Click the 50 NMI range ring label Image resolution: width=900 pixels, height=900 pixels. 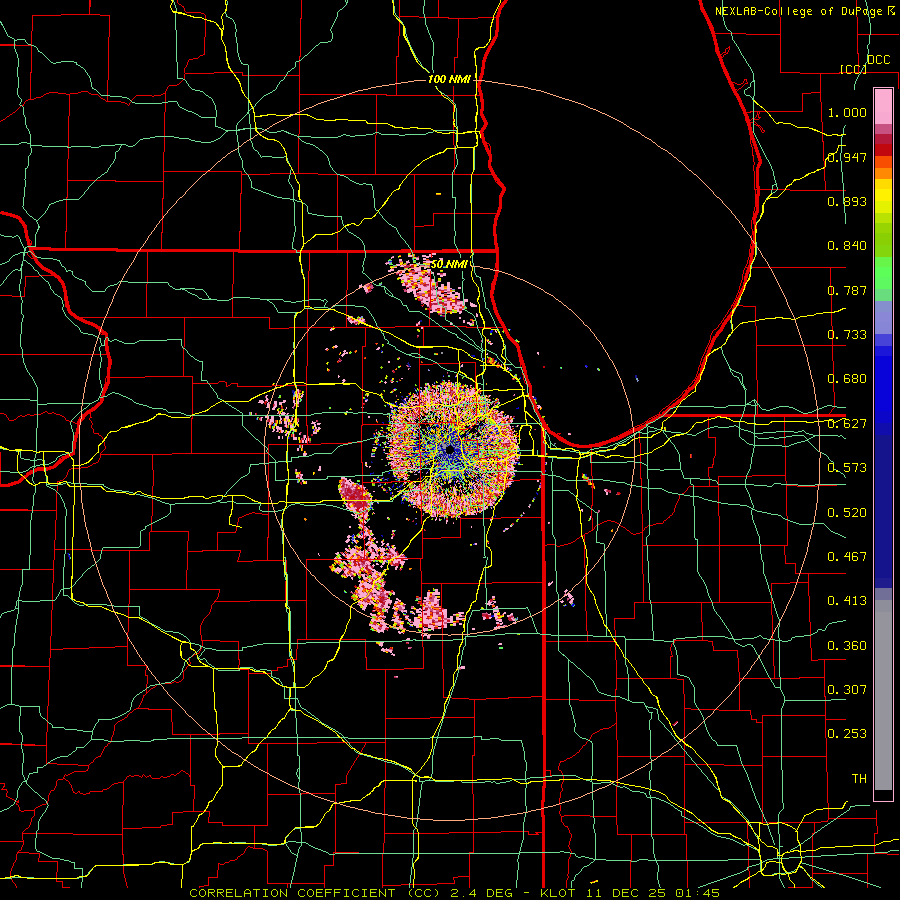click(448, 264)
